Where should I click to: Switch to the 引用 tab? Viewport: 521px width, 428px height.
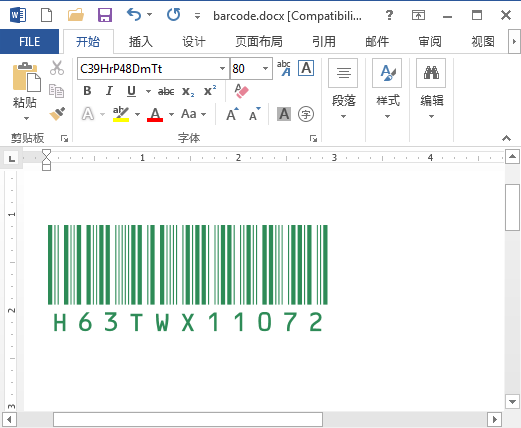click(x=324, y=42)
